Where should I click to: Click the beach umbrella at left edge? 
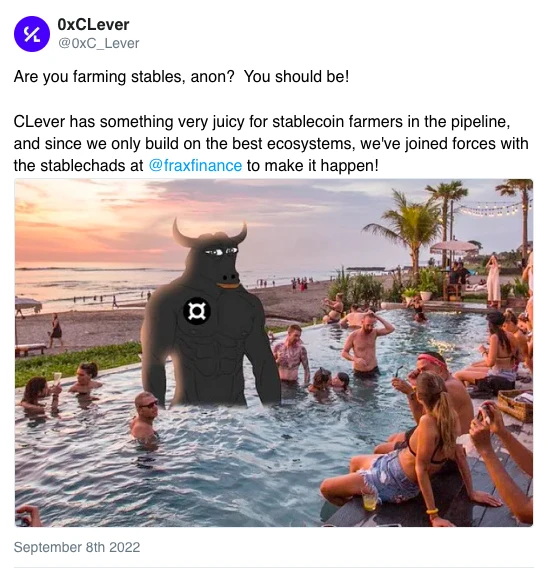click(27, 304)
